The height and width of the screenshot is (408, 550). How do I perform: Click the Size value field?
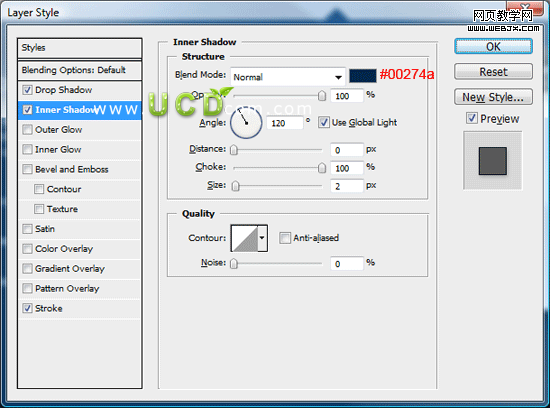pos(347,186)
